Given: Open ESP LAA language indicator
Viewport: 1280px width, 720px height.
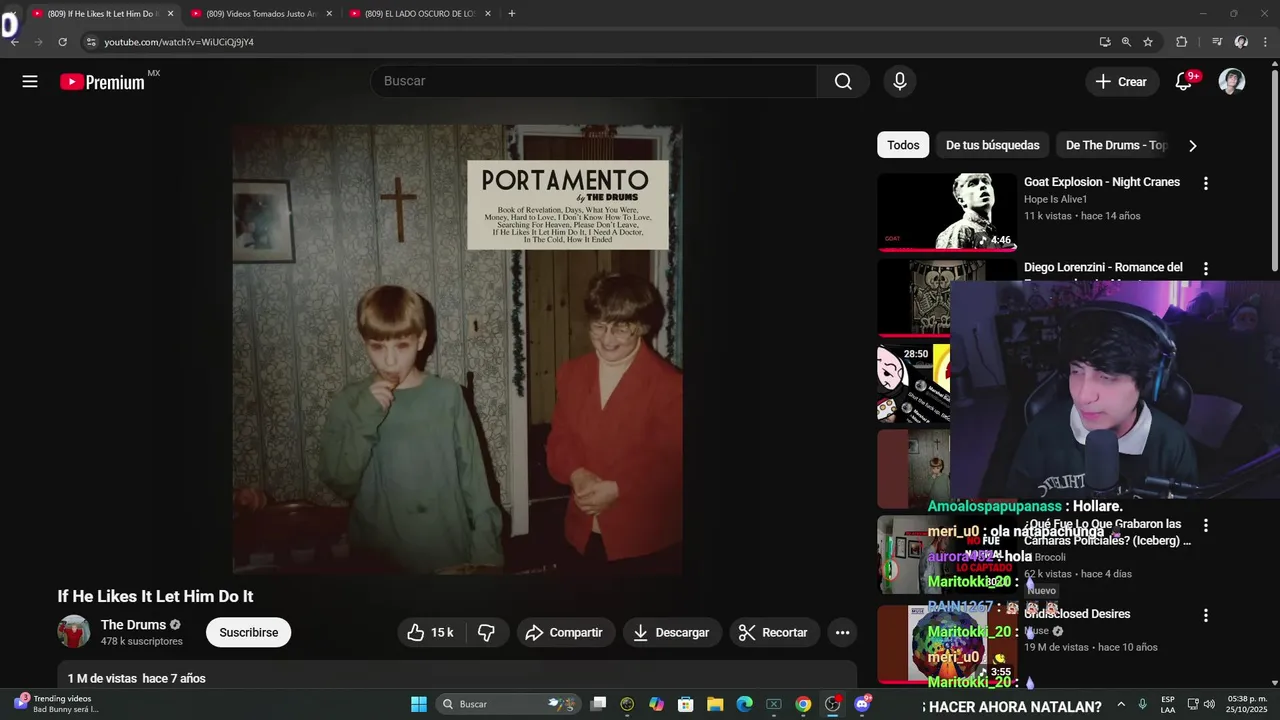Looking at the screenshot, I should [x=1168, y=704].
